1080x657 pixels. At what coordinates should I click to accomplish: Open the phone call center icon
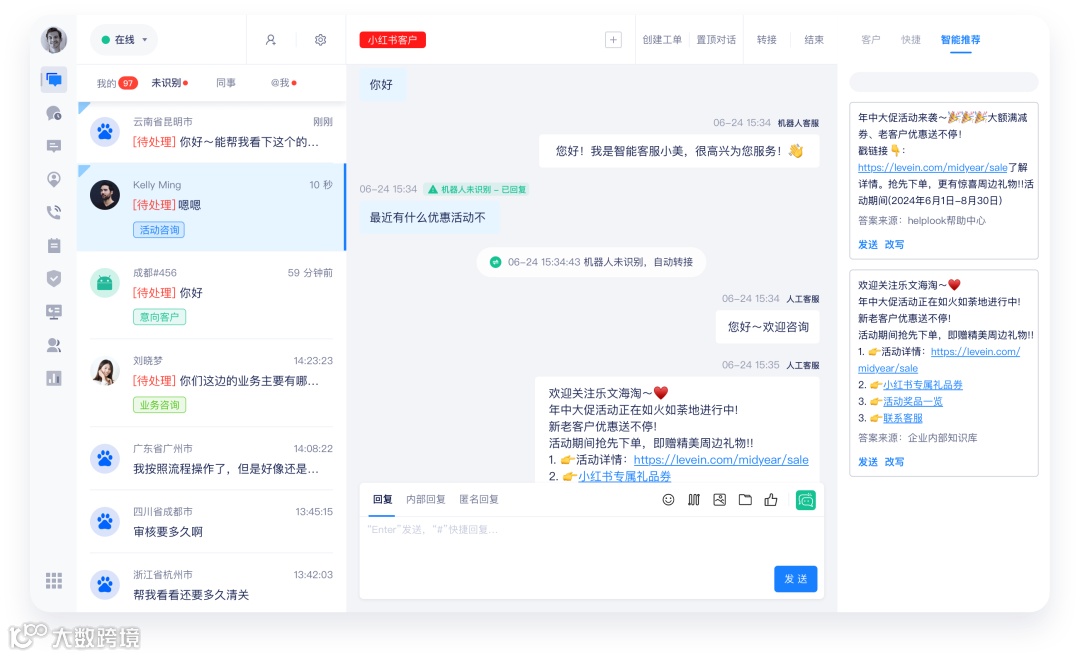point(54,212)
